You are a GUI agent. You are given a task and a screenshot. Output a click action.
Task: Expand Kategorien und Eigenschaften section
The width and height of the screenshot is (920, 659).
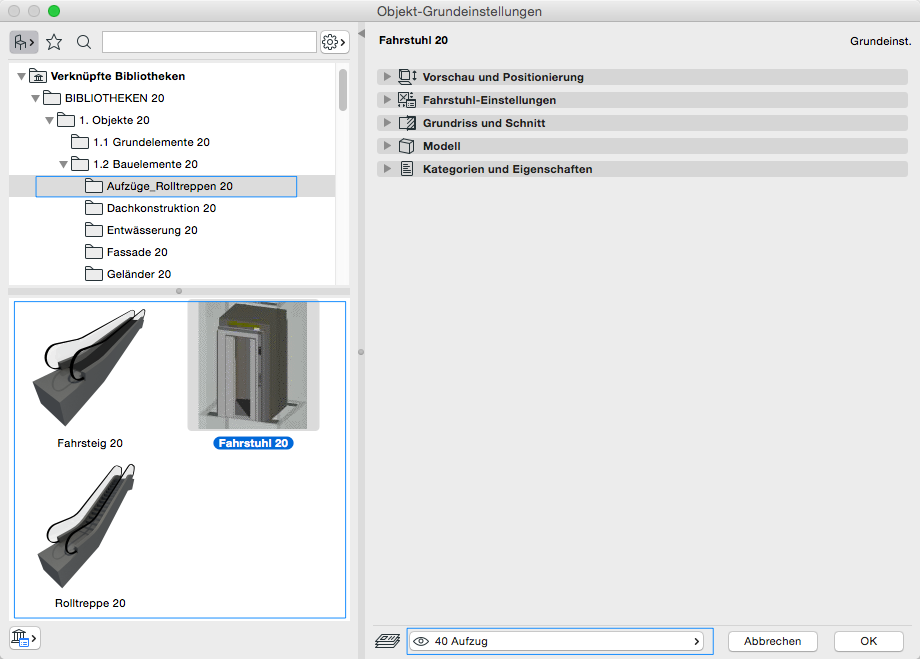pyautogui.click(x=387, y=169)
